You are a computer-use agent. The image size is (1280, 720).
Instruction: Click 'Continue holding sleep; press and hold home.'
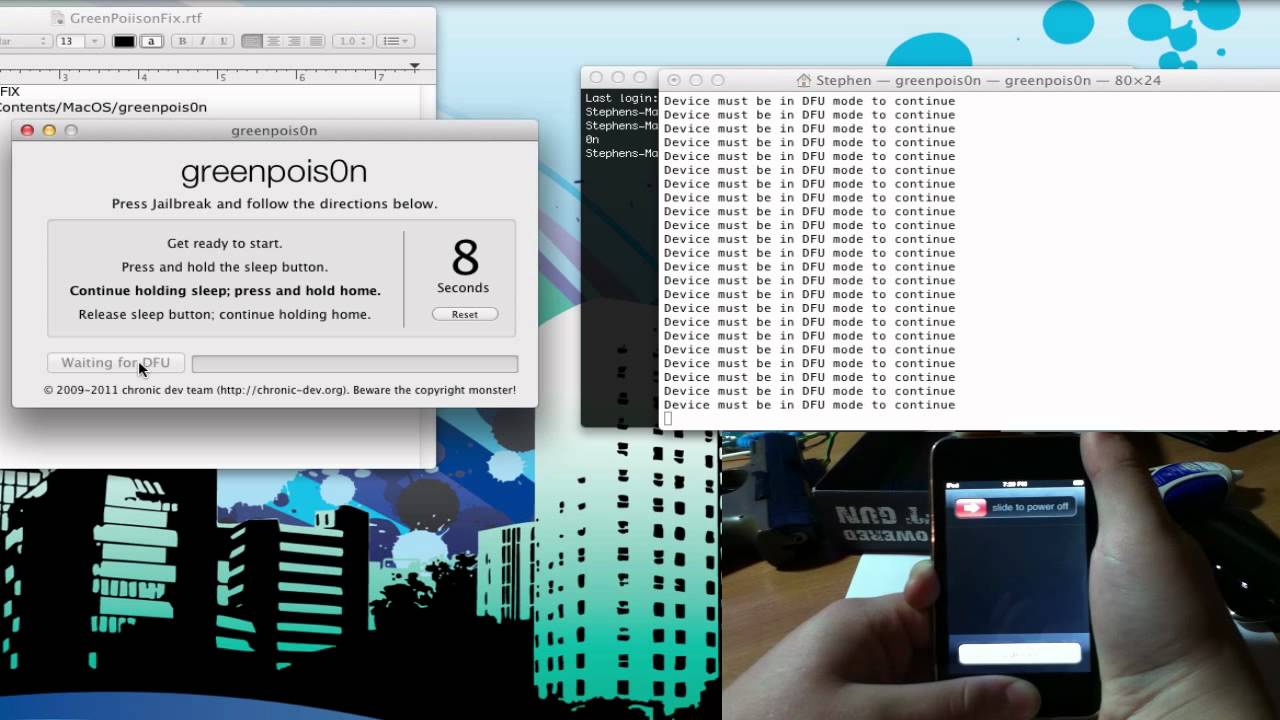click(x=225, y=291)
